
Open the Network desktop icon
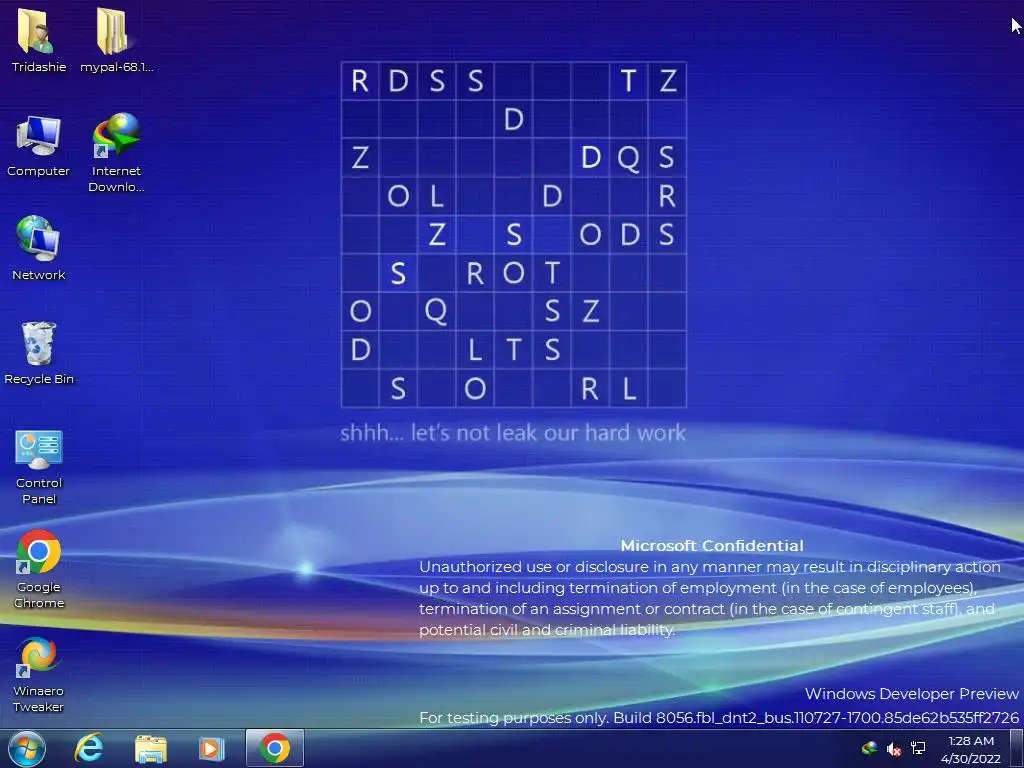(39, 248)
